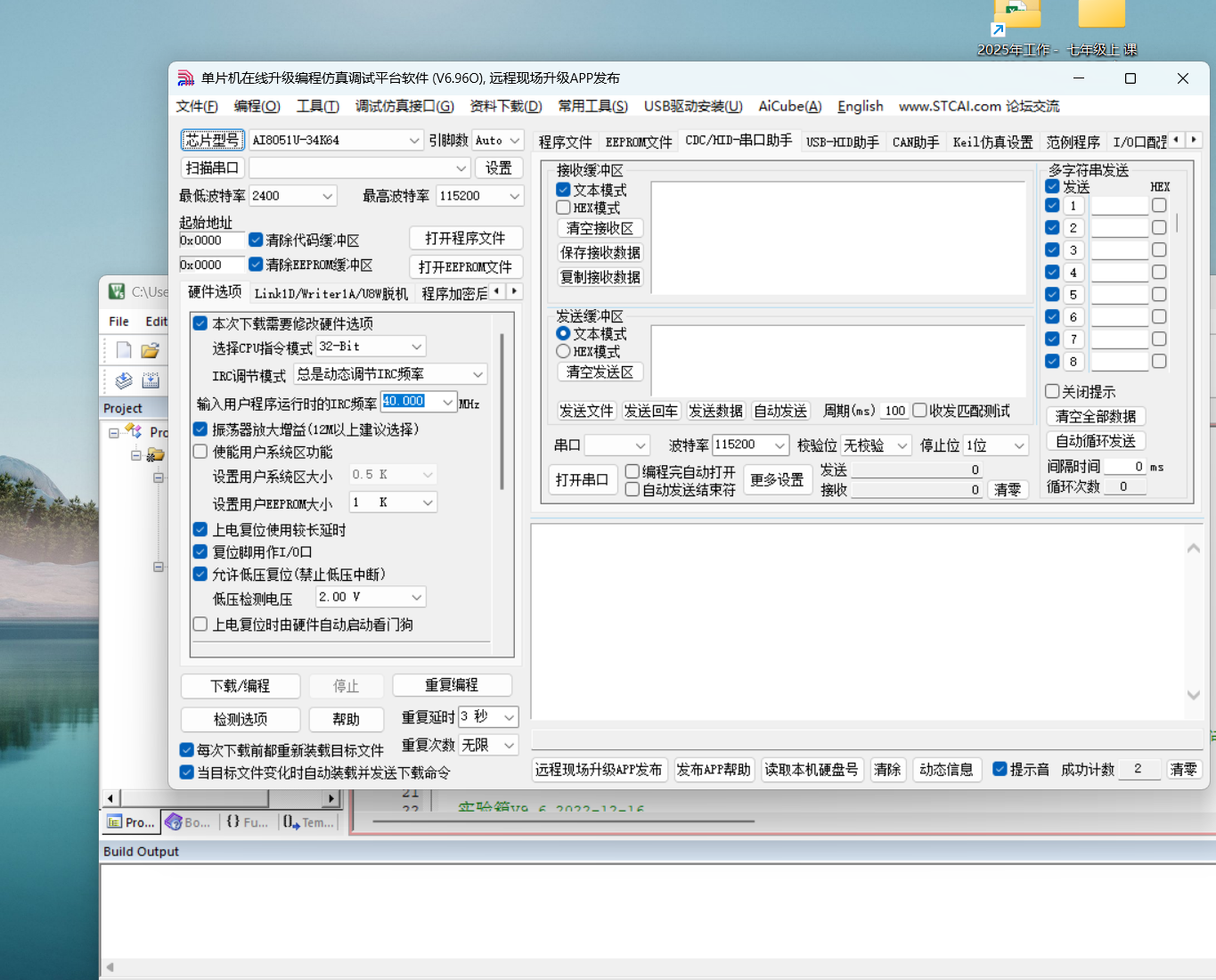1216x980 pixels.
Task: Open the 波特率 115200 dropdown
Action: point(781,445)
